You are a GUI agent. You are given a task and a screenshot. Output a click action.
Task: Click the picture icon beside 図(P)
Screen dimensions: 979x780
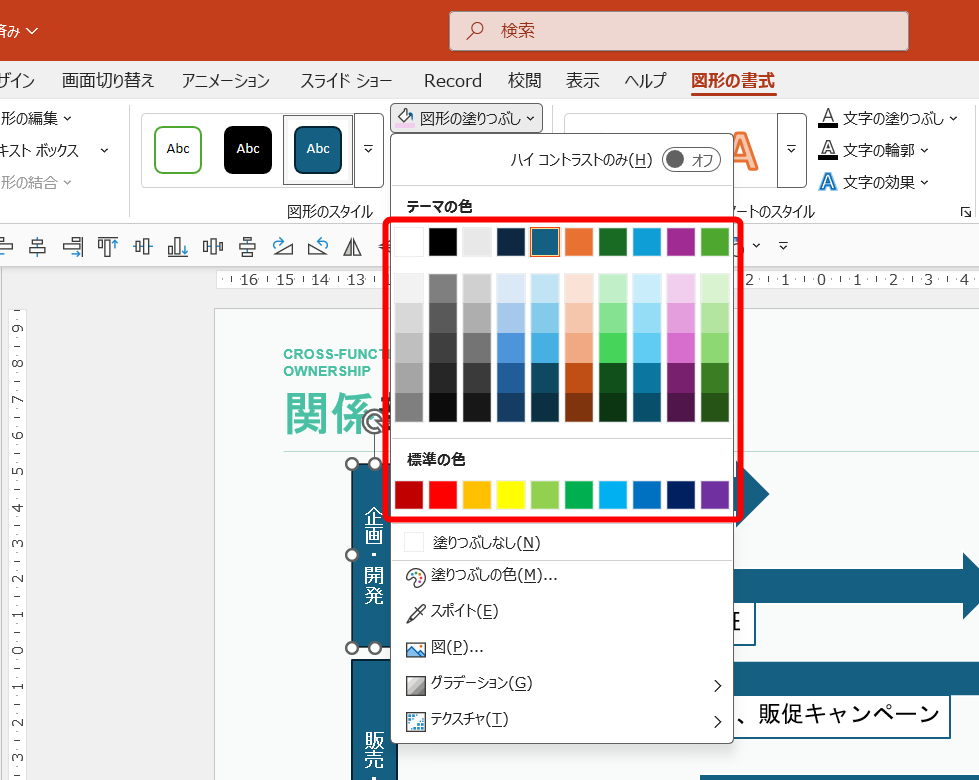point(415,649)
